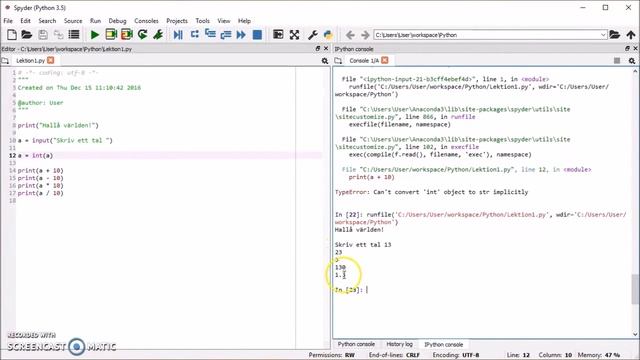Browse tabs in the IPython console pane
The width and height of the screenshot is (640, 360).
pos(338,61)
